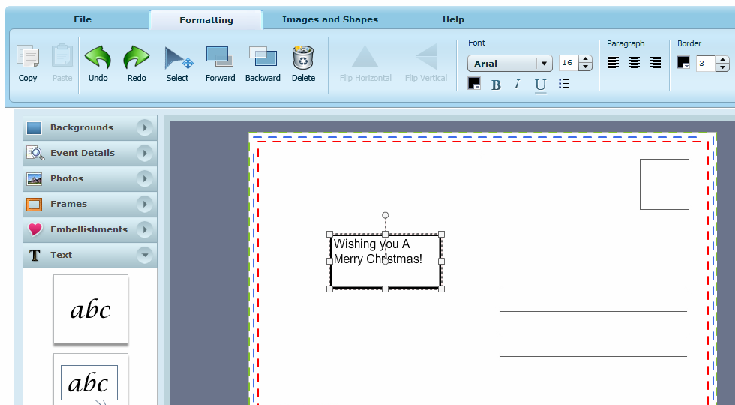This screenshot has height=405, width=735.
Task: Click the Backgrounds blue square icon
Action: [x=34, y=128]
